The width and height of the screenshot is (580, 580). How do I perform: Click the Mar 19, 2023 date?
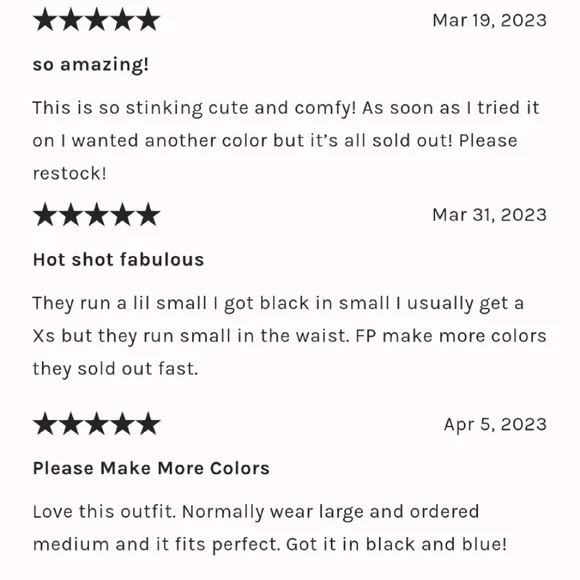pos(489,20)
